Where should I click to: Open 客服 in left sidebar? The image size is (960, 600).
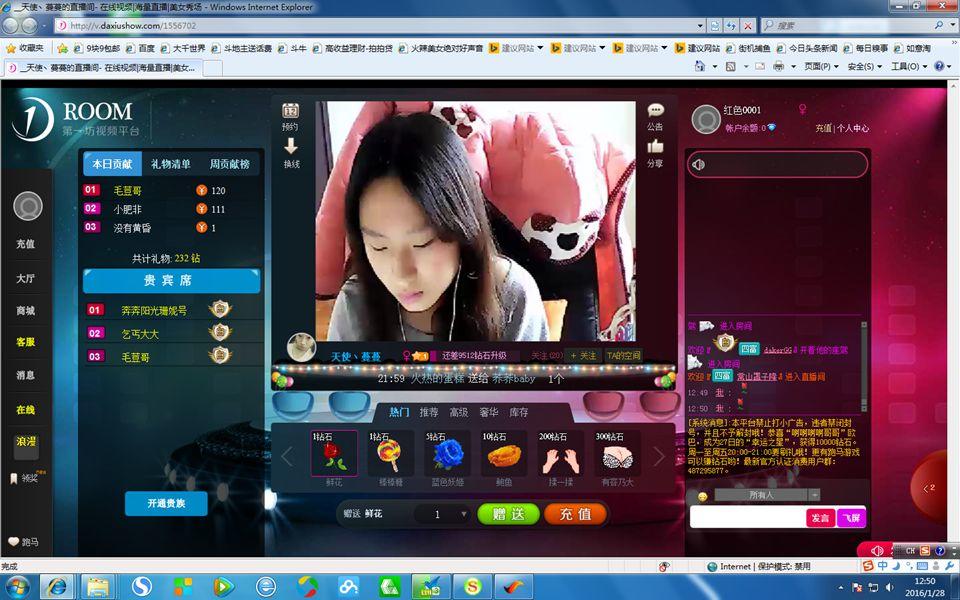pyautogui.click(x=25, y=342)
